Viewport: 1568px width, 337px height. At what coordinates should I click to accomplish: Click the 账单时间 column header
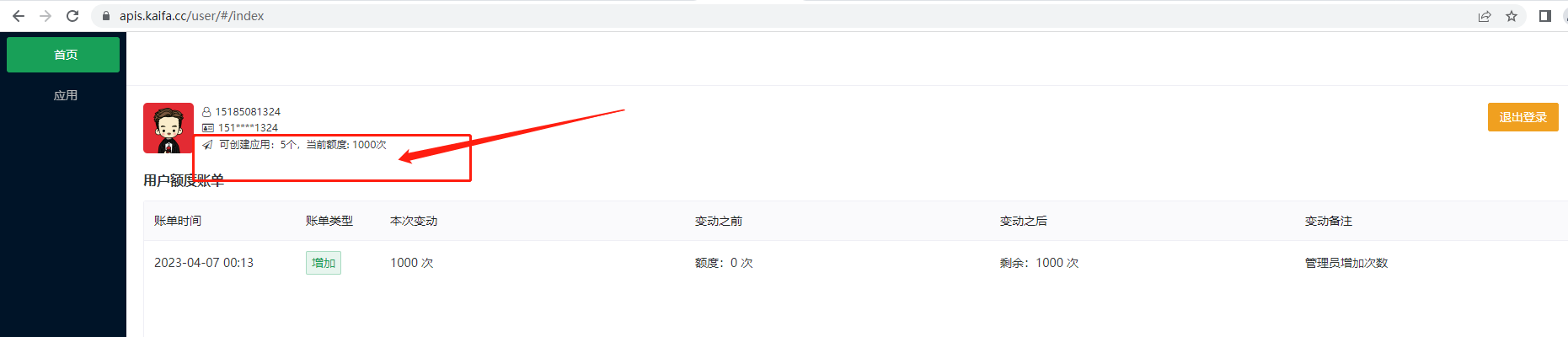tap(178, 221)
